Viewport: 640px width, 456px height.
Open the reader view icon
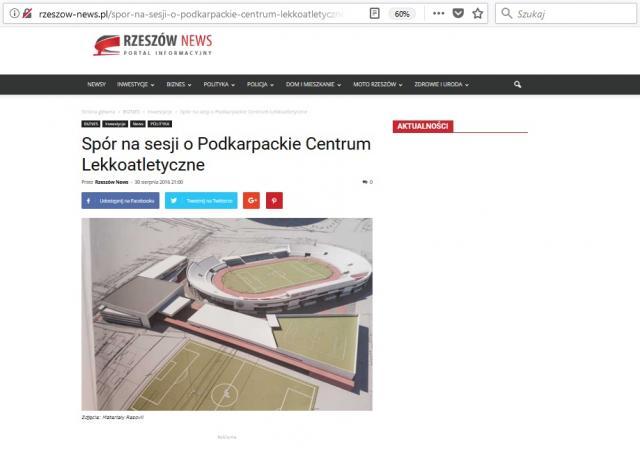pos(374,13)
